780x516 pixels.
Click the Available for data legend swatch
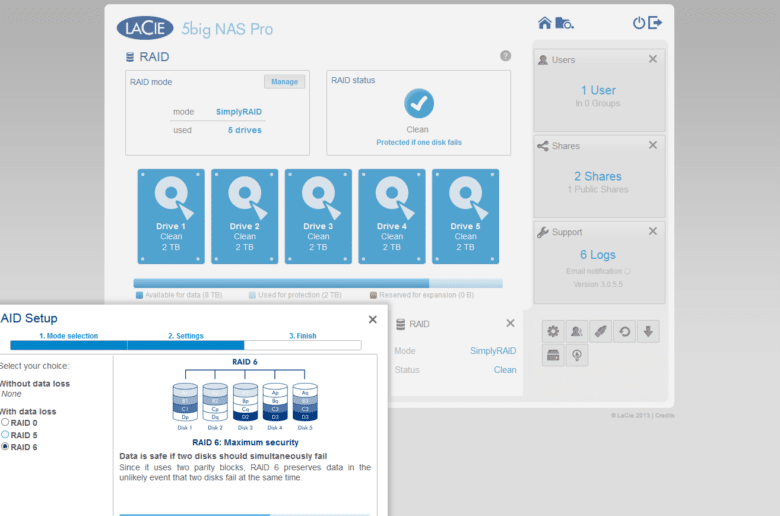[139, 295]
